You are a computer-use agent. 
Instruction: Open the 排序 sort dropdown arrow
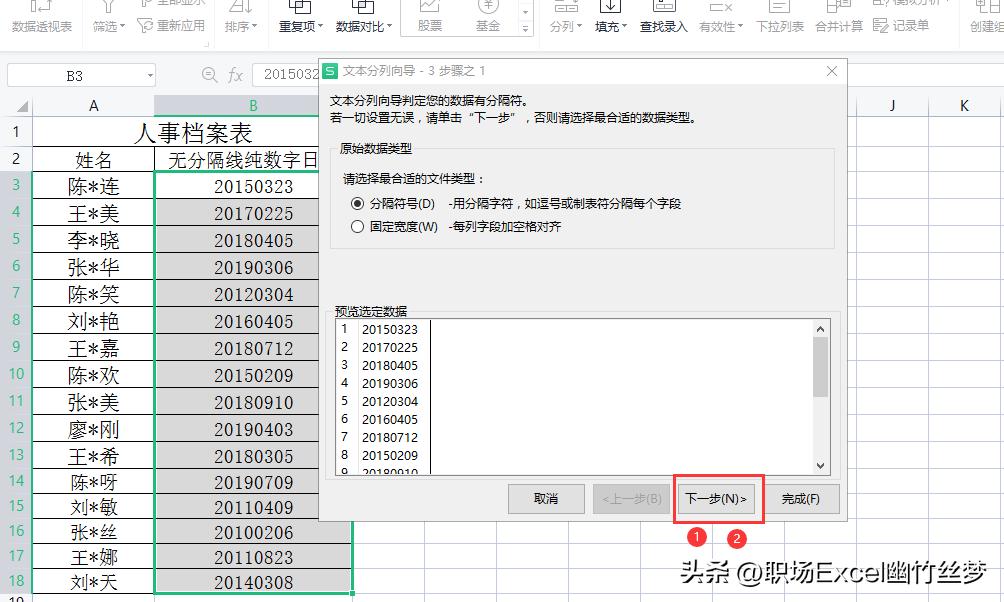pos(252,27)
